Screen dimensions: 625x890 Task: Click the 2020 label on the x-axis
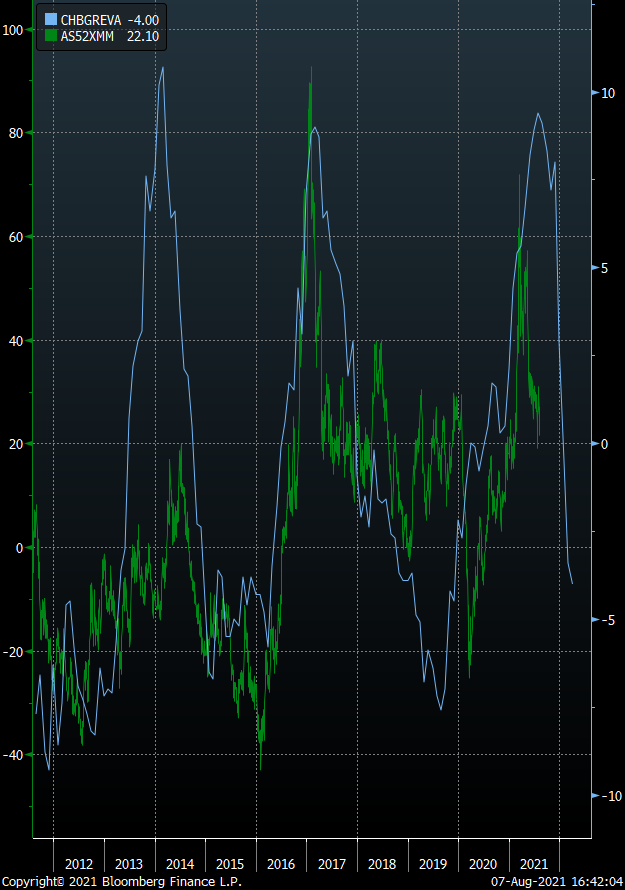click(483, 864)
